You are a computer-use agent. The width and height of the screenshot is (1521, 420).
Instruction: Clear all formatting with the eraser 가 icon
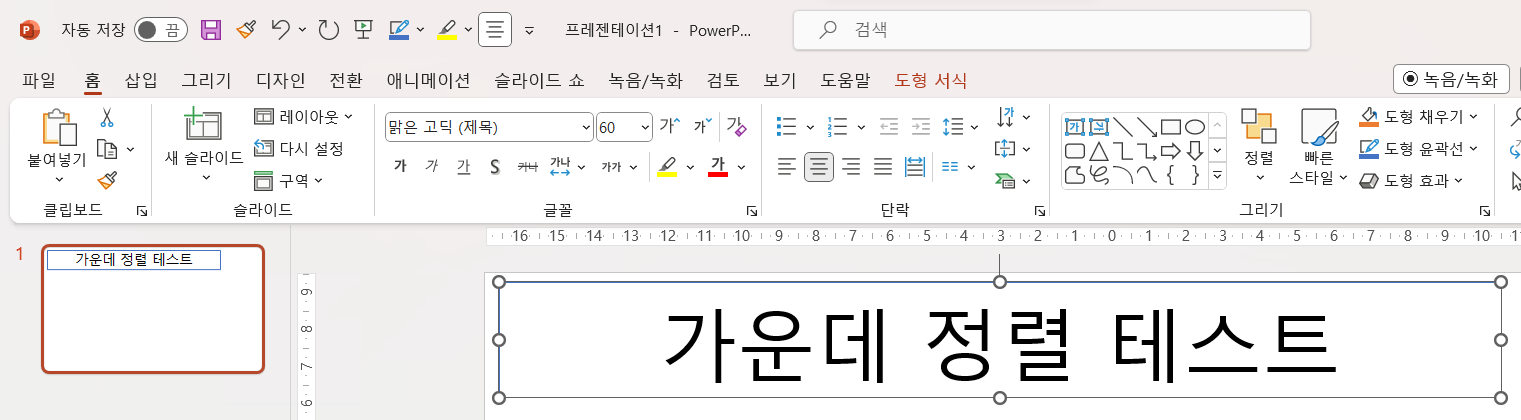(736, 127)
